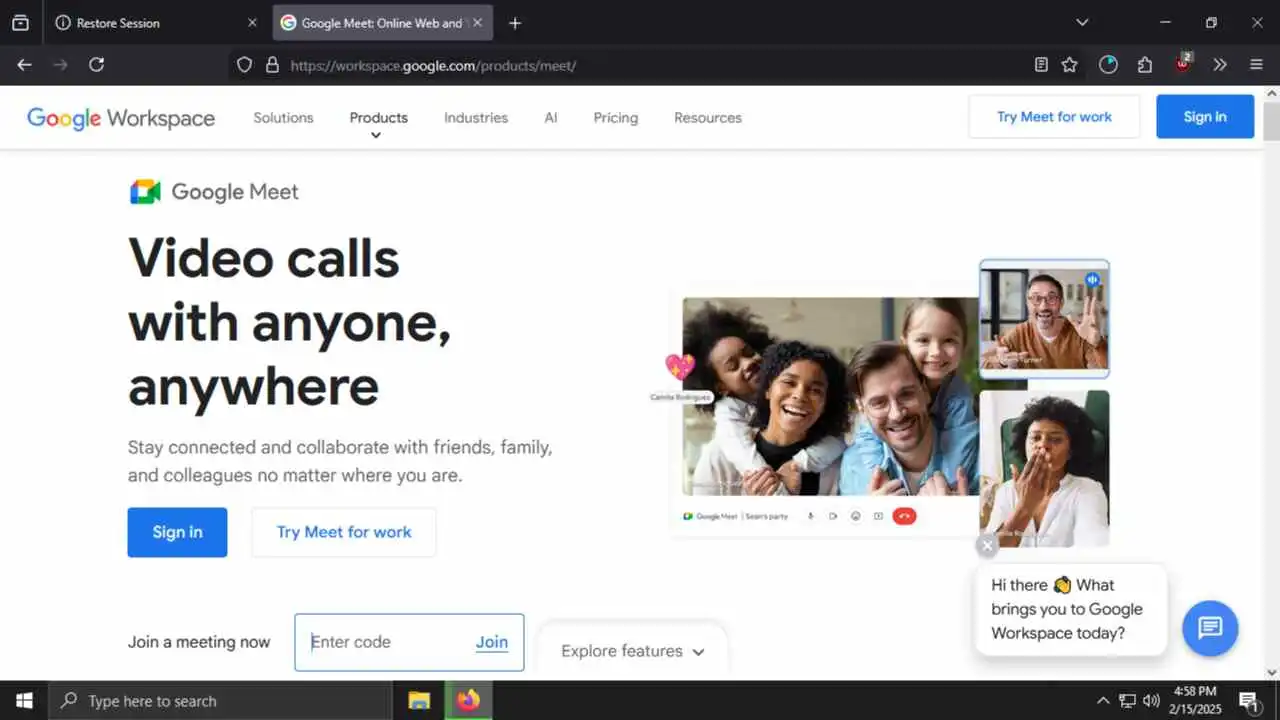
Task: Click the Join link beside code field
Action: pos(492,642)
